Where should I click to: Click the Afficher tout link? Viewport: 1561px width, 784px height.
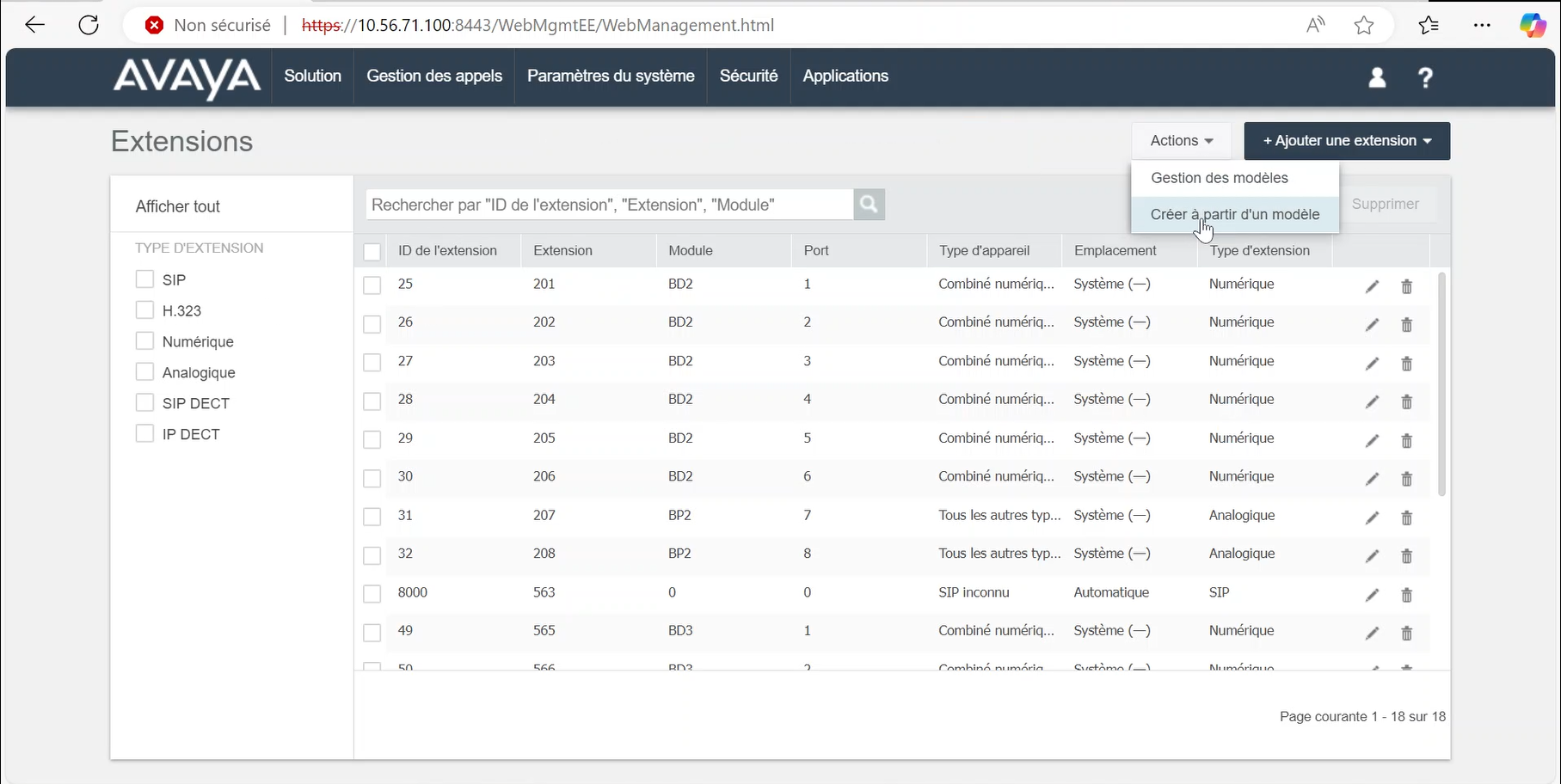coord(178,206)
